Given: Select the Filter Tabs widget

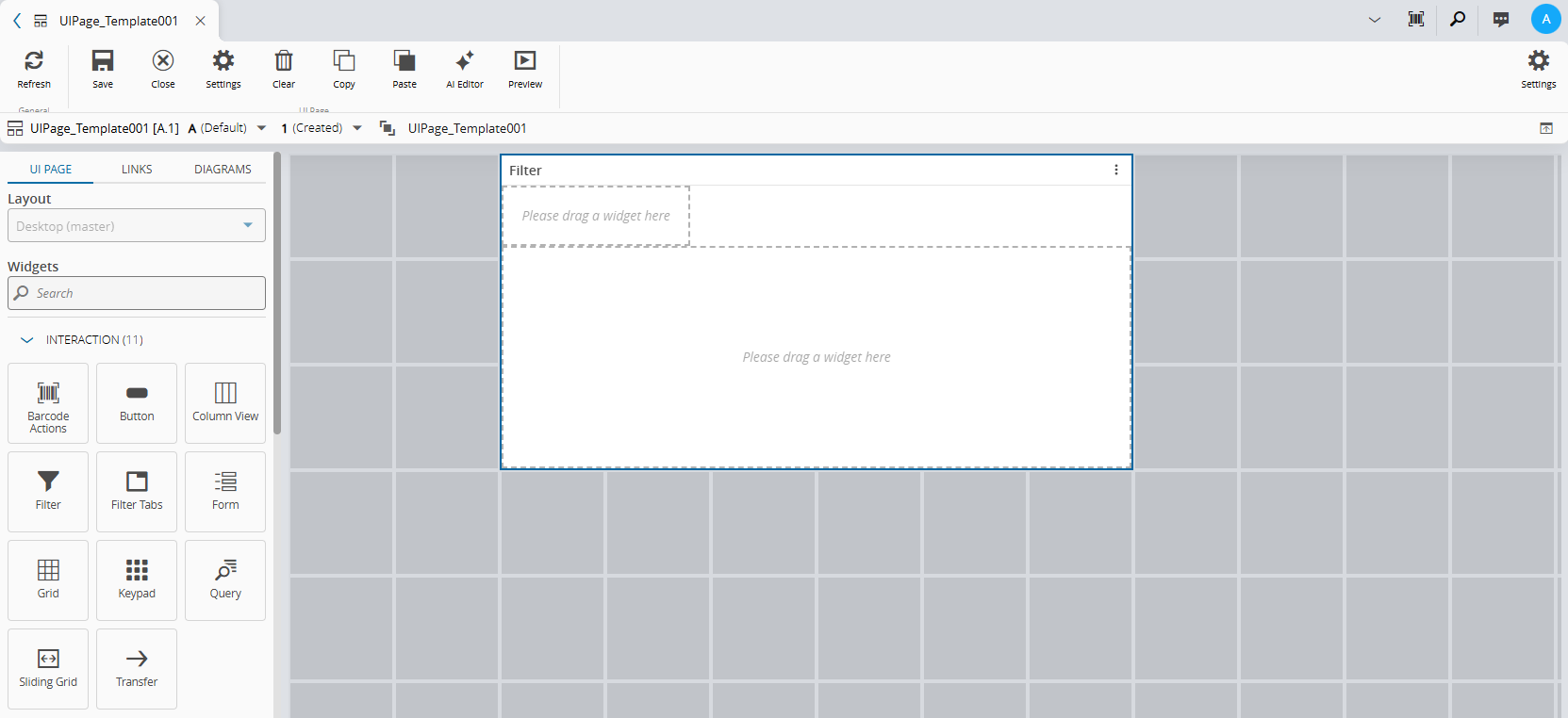Looking at the screenshot, I should coord(137,492).
